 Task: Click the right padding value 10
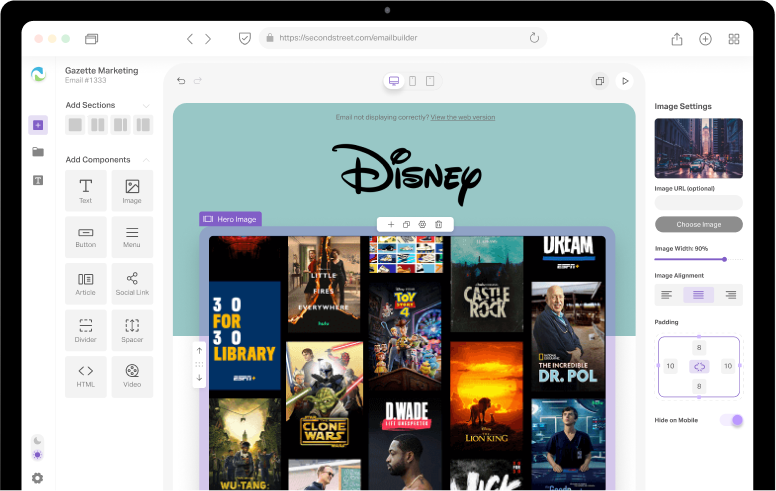click(x=728, y=366)
